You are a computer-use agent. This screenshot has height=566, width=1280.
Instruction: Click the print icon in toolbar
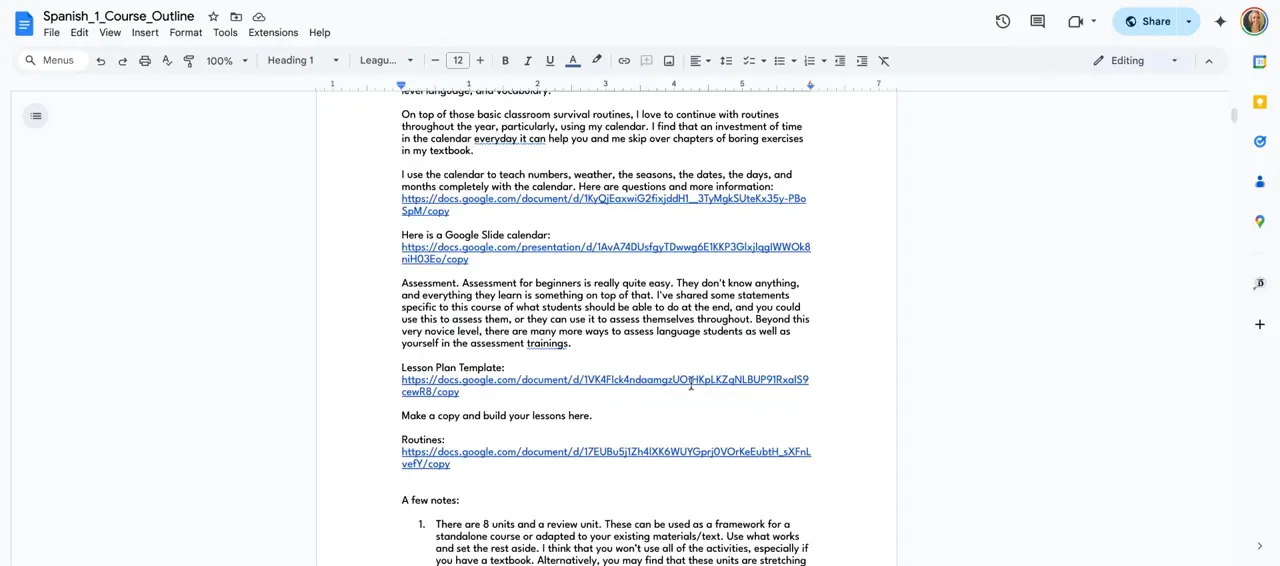[x=145, y=61]
